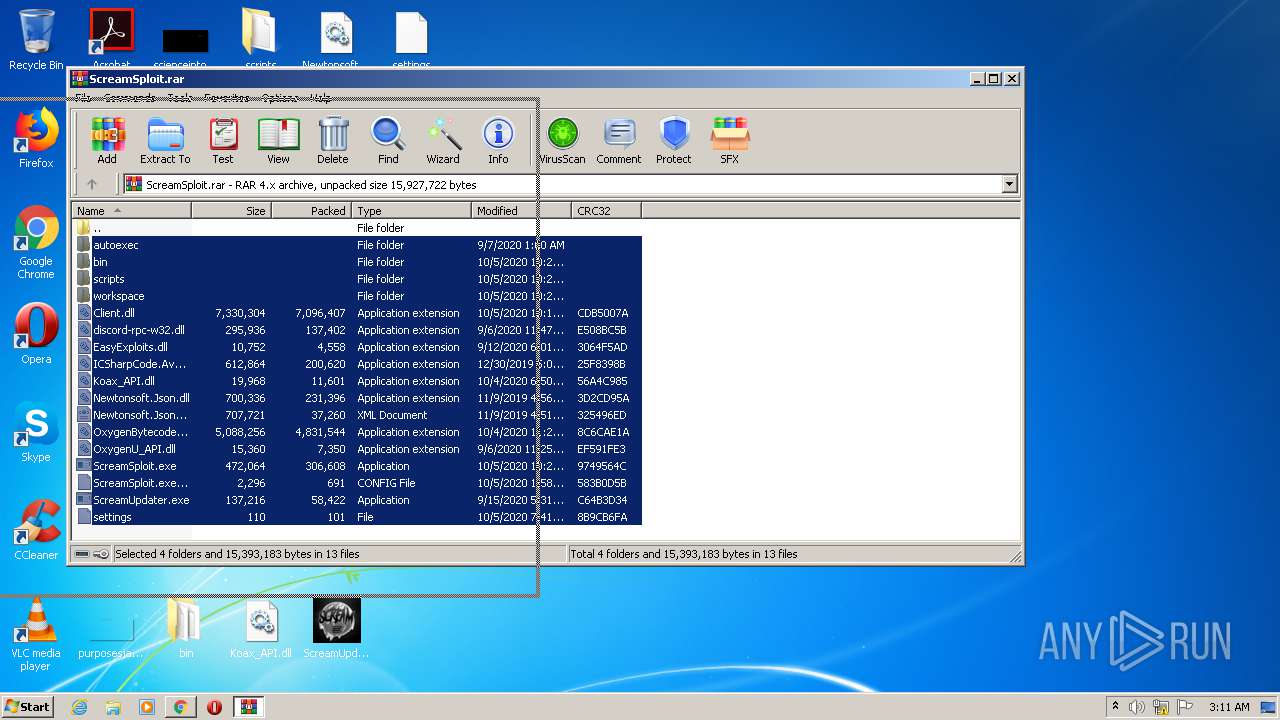This screenshot has height=720, width=1280.
Task: Click the Extract To toolbar icon
Action: [x=165, y=140]
